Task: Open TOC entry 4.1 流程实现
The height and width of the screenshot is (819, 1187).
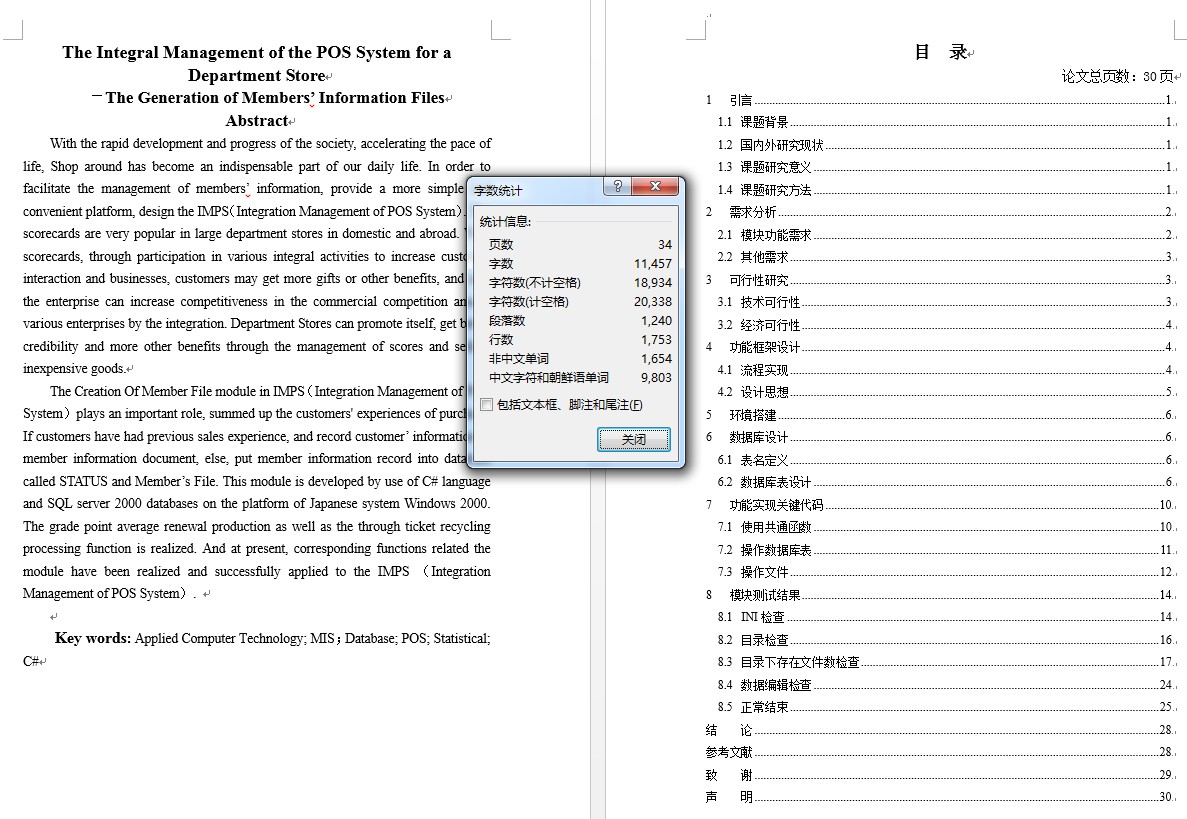Action: point(945,370)
